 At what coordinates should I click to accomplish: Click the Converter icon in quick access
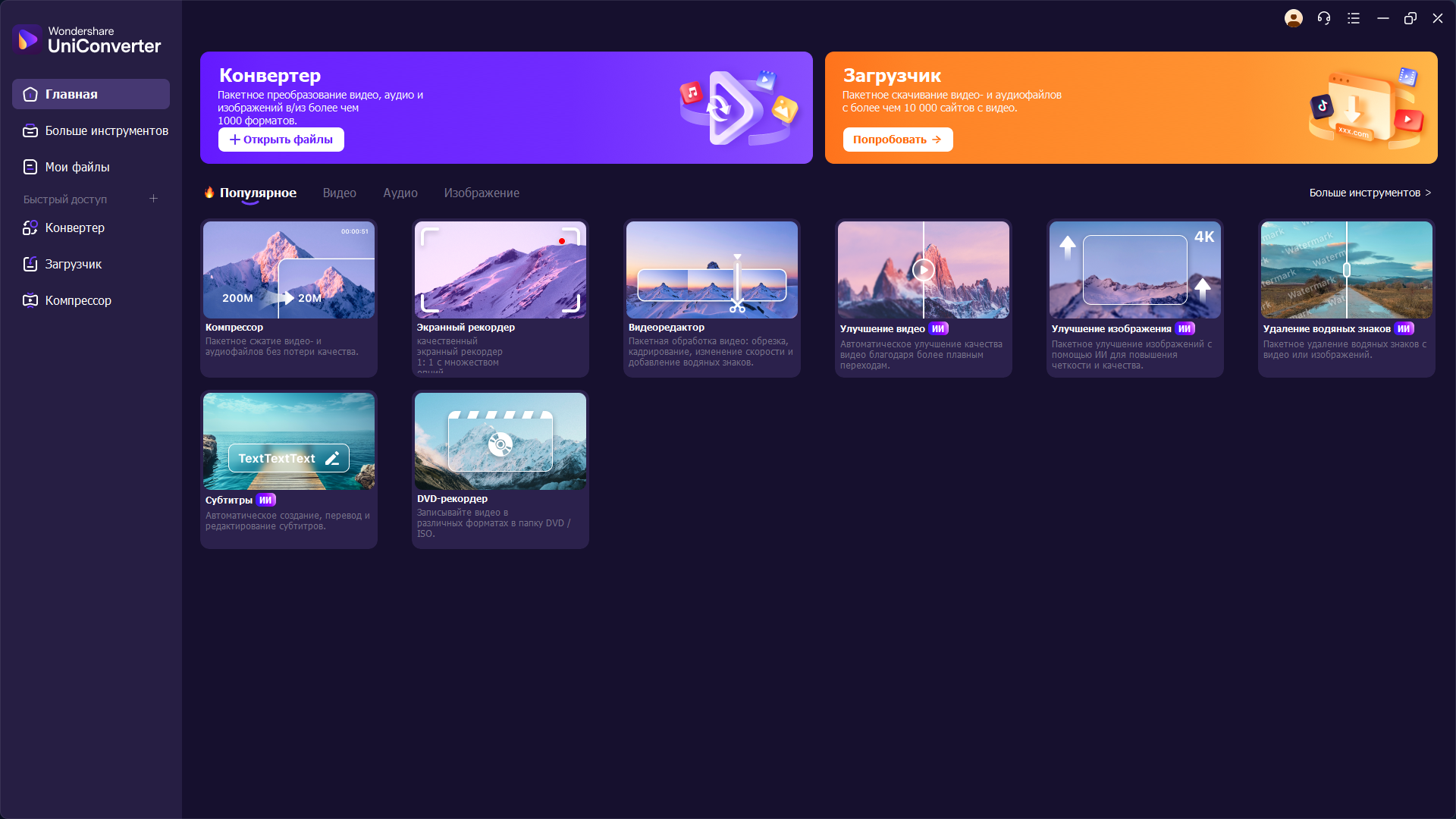(30, 227)
